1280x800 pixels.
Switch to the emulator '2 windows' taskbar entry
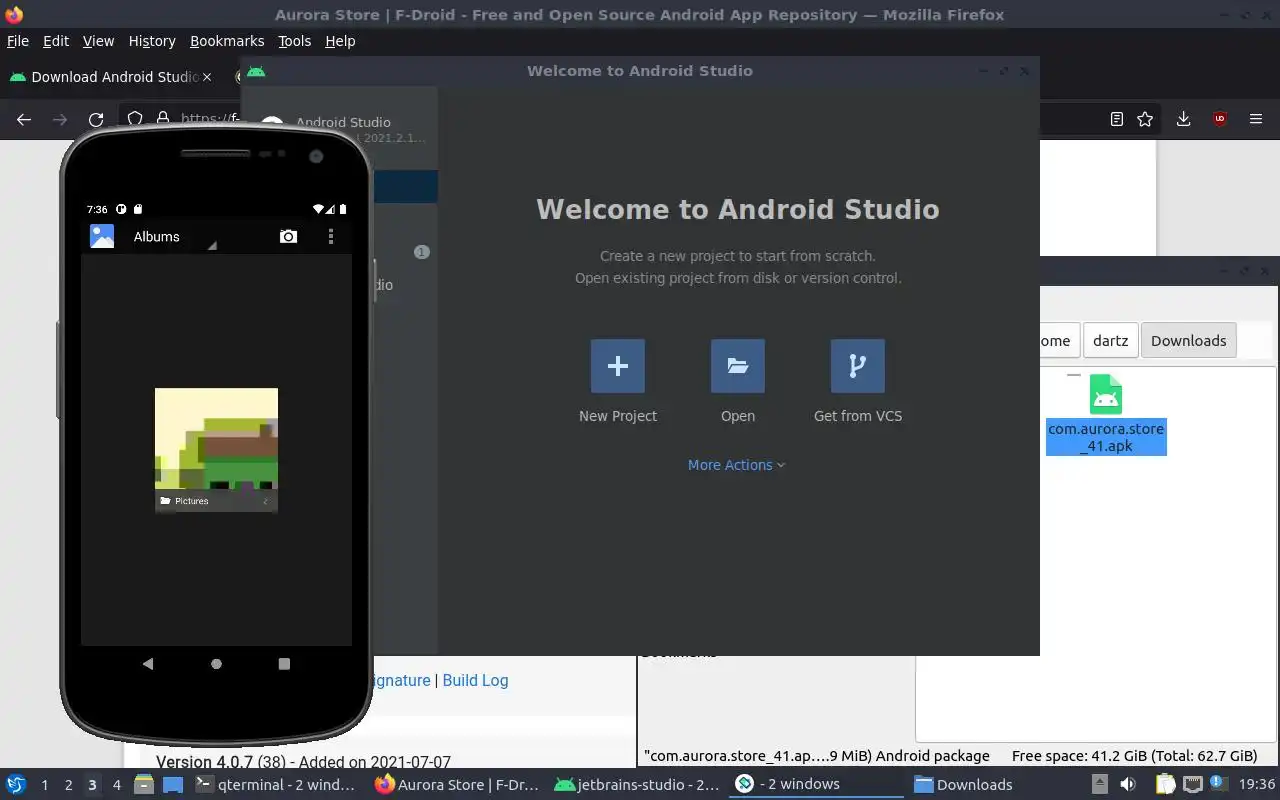tap(817, 785)
